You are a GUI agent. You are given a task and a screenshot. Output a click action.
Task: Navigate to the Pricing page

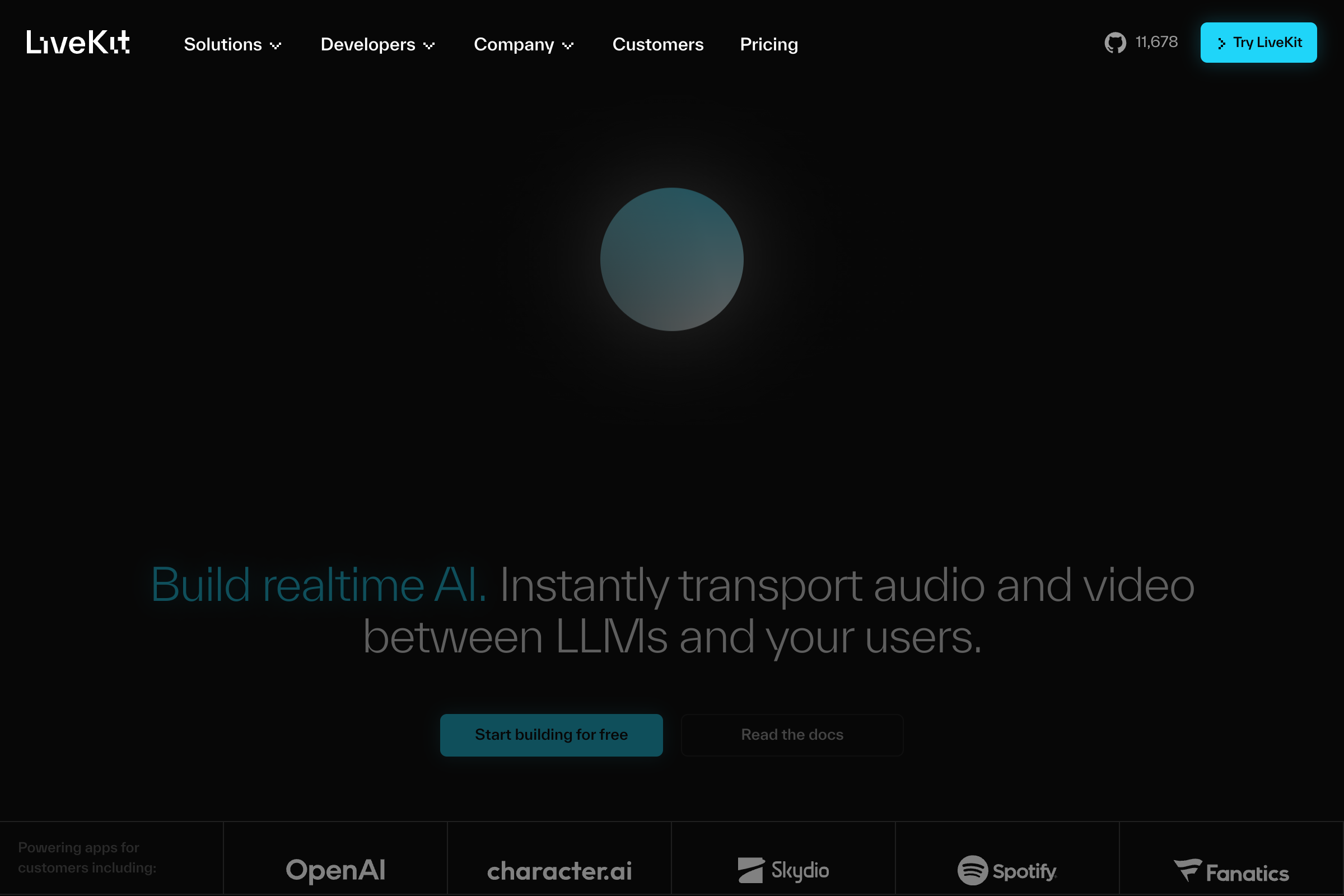click(x=768, y=45)
